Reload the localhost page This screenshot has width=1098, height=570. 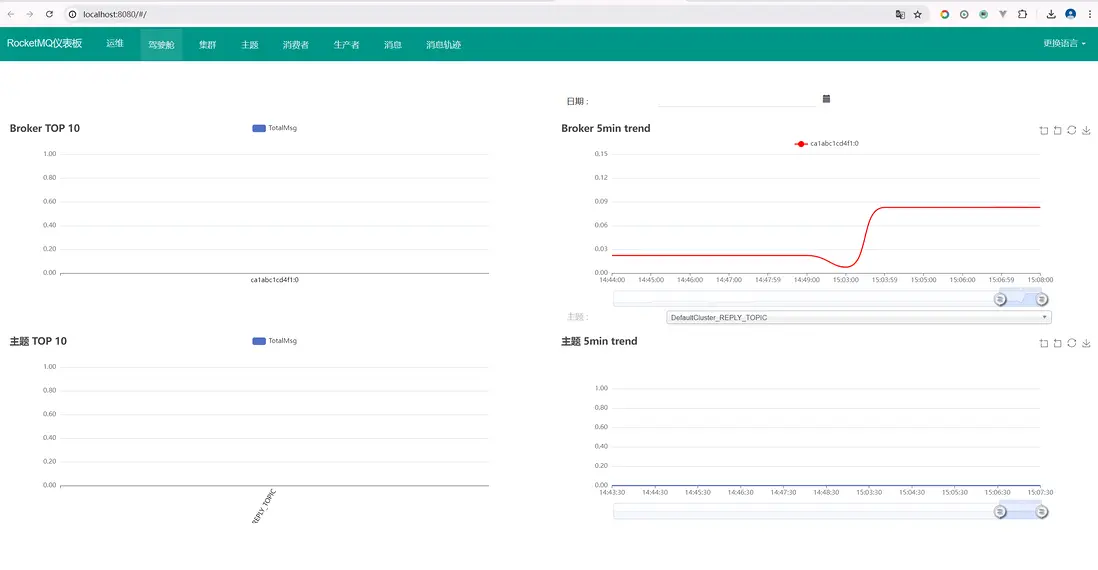pos(49,14)
